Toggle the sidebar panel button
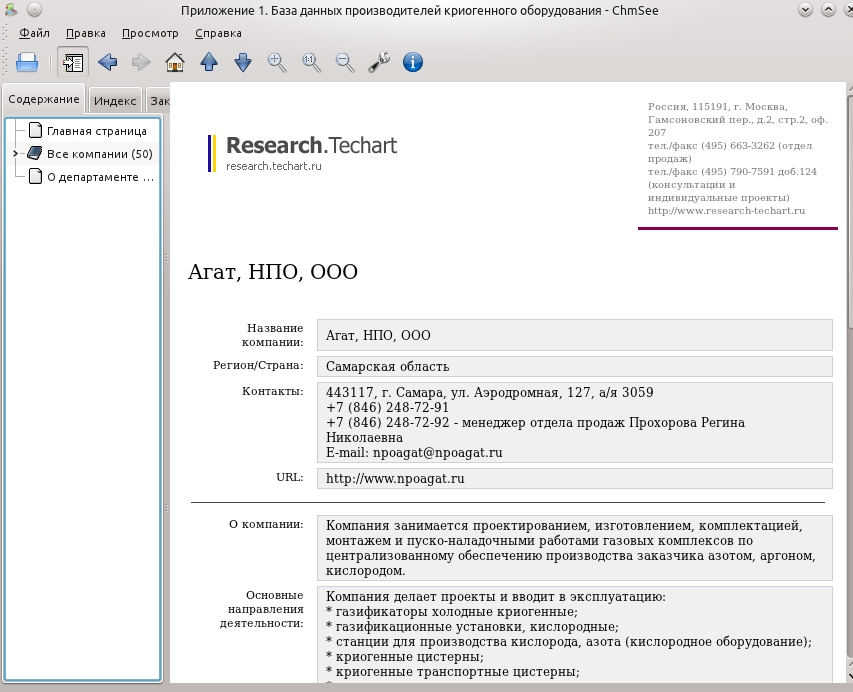 coord(73,63)
